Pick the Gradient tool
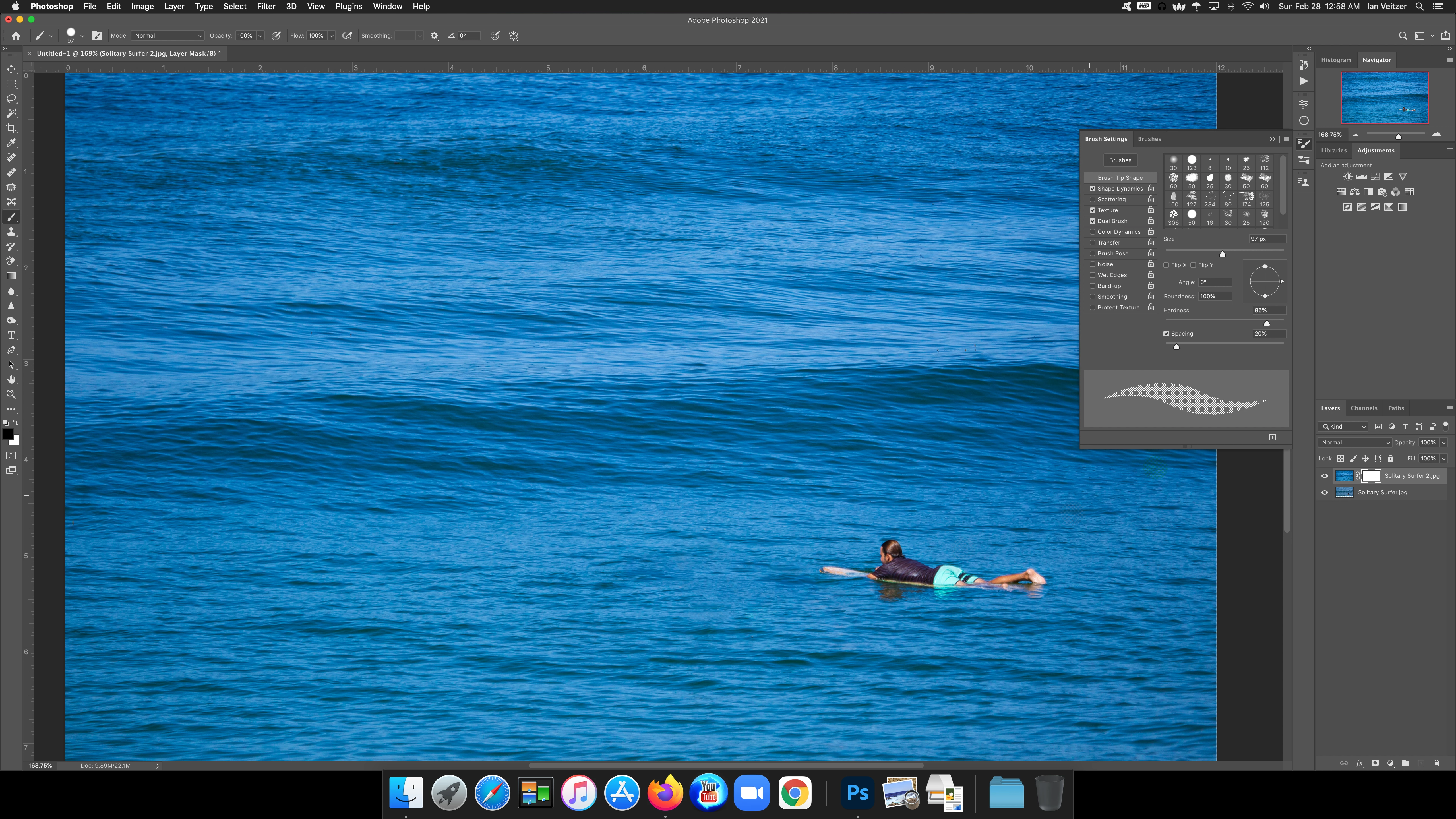 tap(11, 276)
